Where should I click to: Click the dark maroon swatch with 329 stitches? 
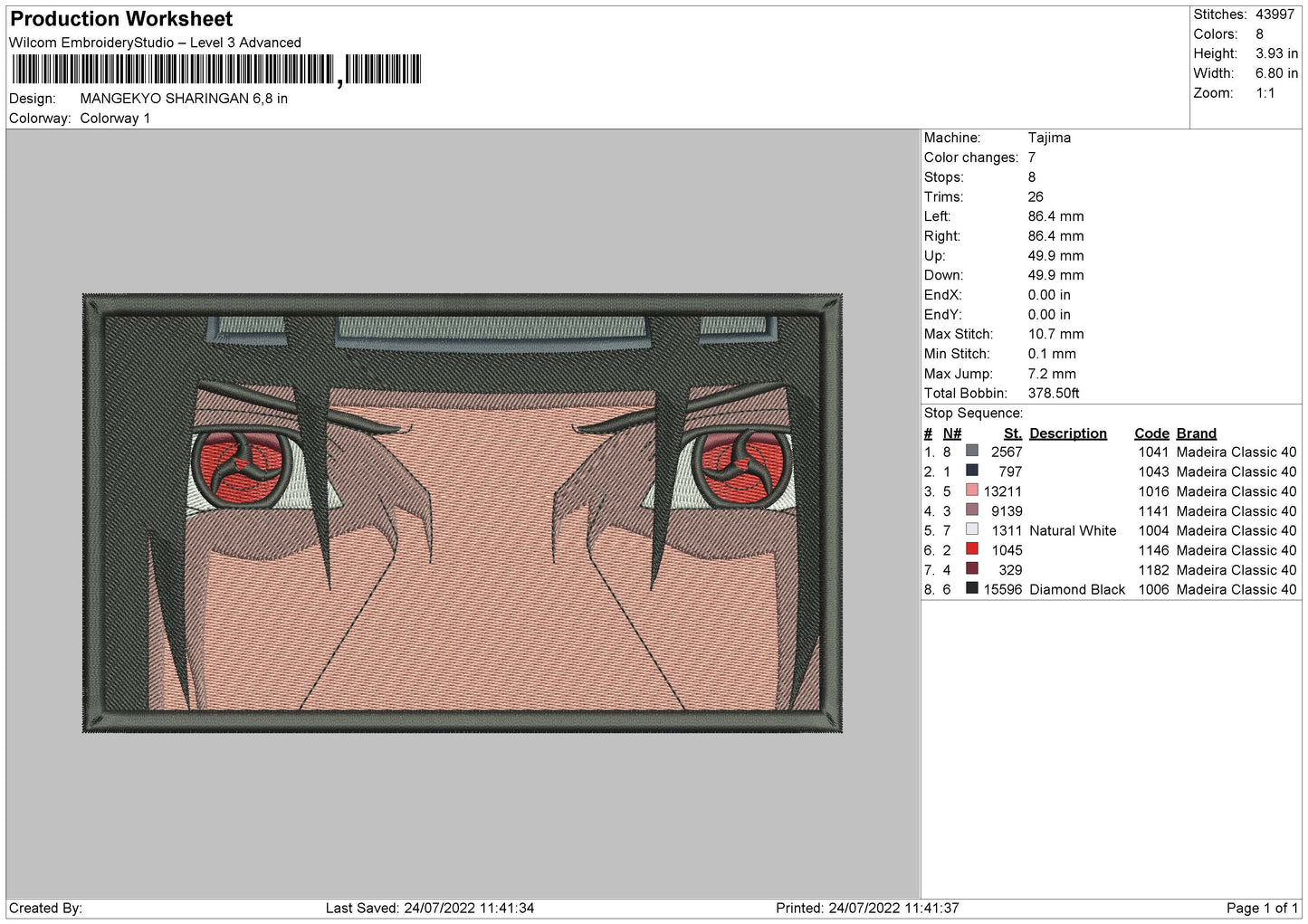click(972, 568)
